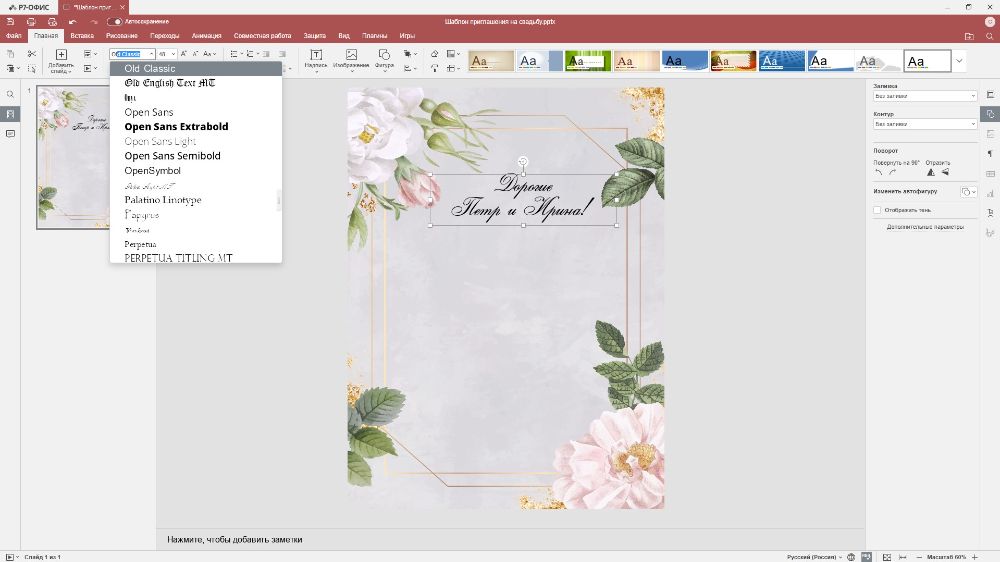Switch to the Анимация tab

[207, 36]
